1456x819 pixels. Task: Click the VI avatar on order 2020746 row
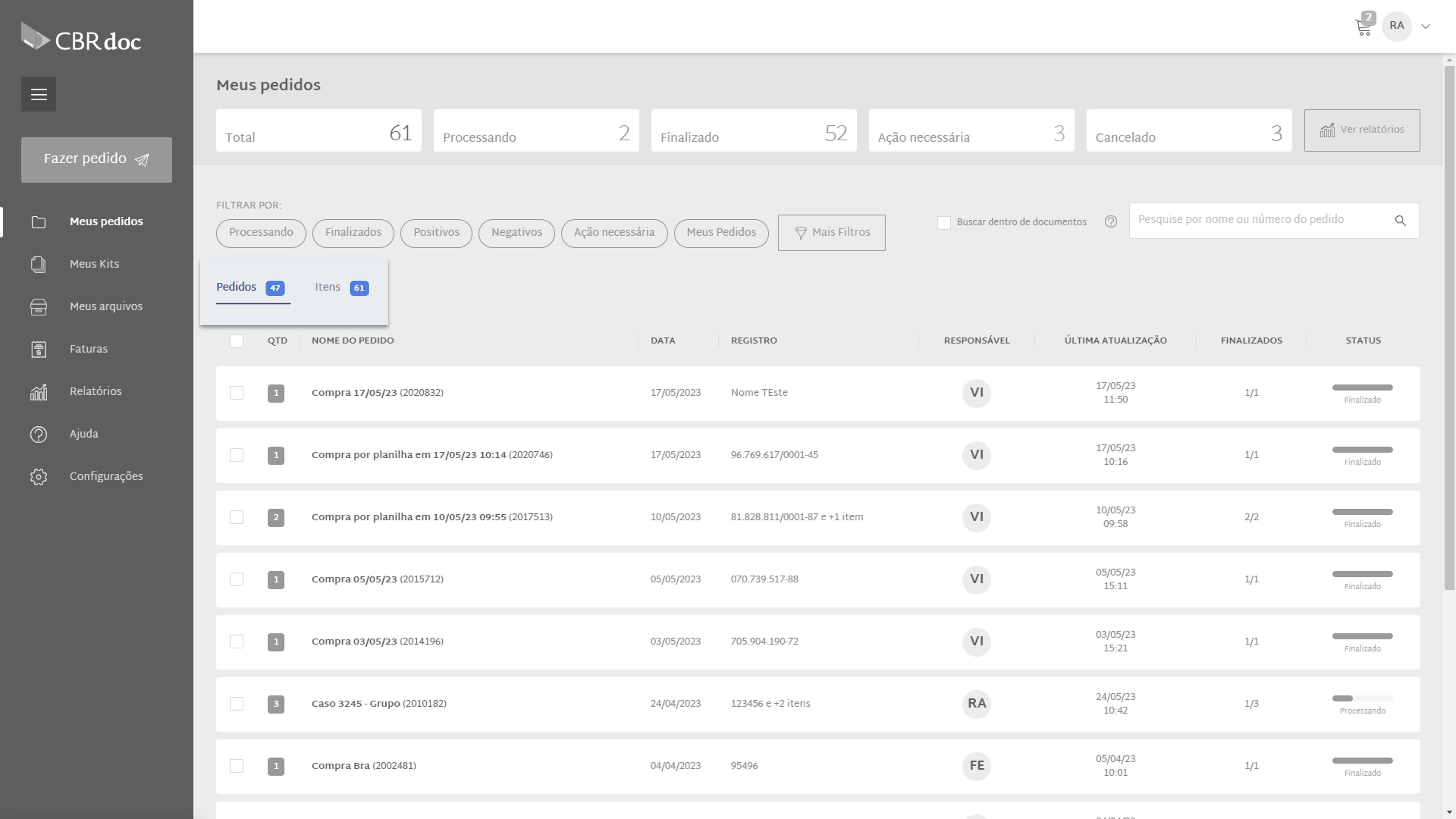click(x=977, y=455)
